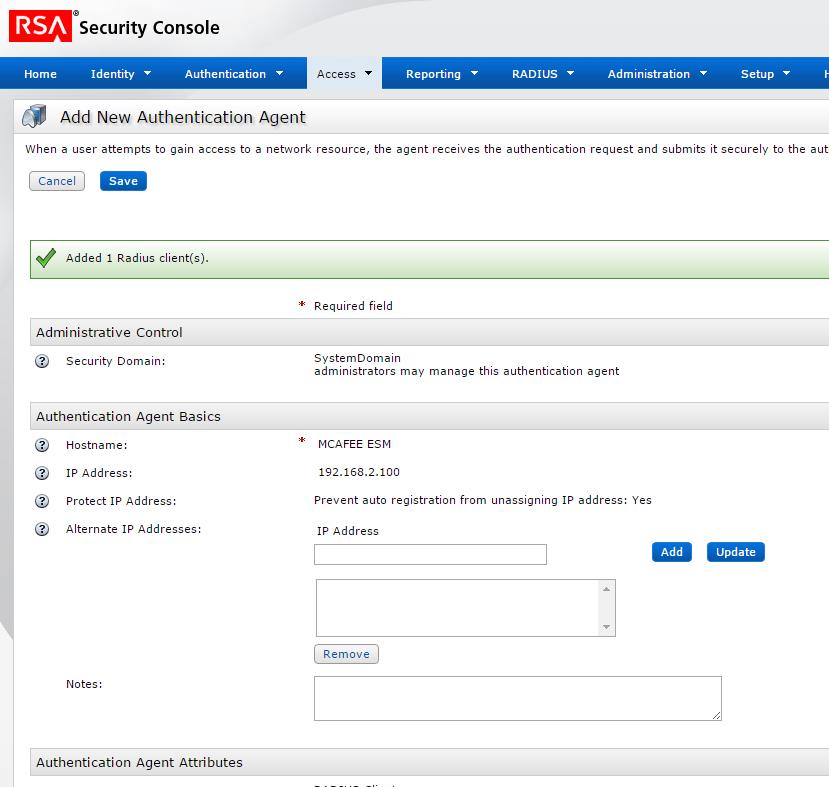
Task: Go to the Home tab
Action: [40, 73]
